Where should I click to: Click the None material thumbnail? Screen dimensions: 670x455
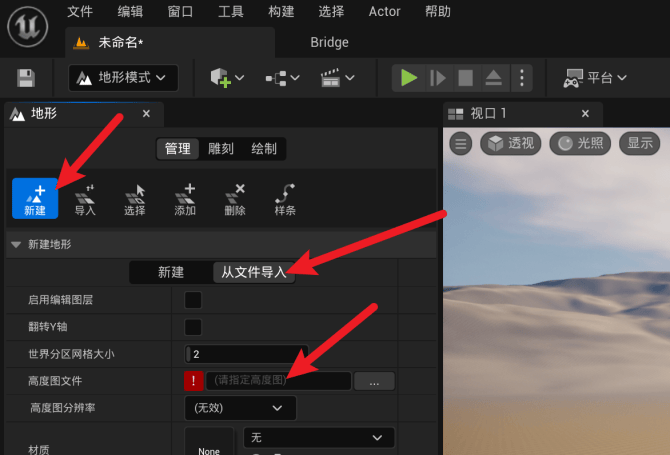[209, 441]
